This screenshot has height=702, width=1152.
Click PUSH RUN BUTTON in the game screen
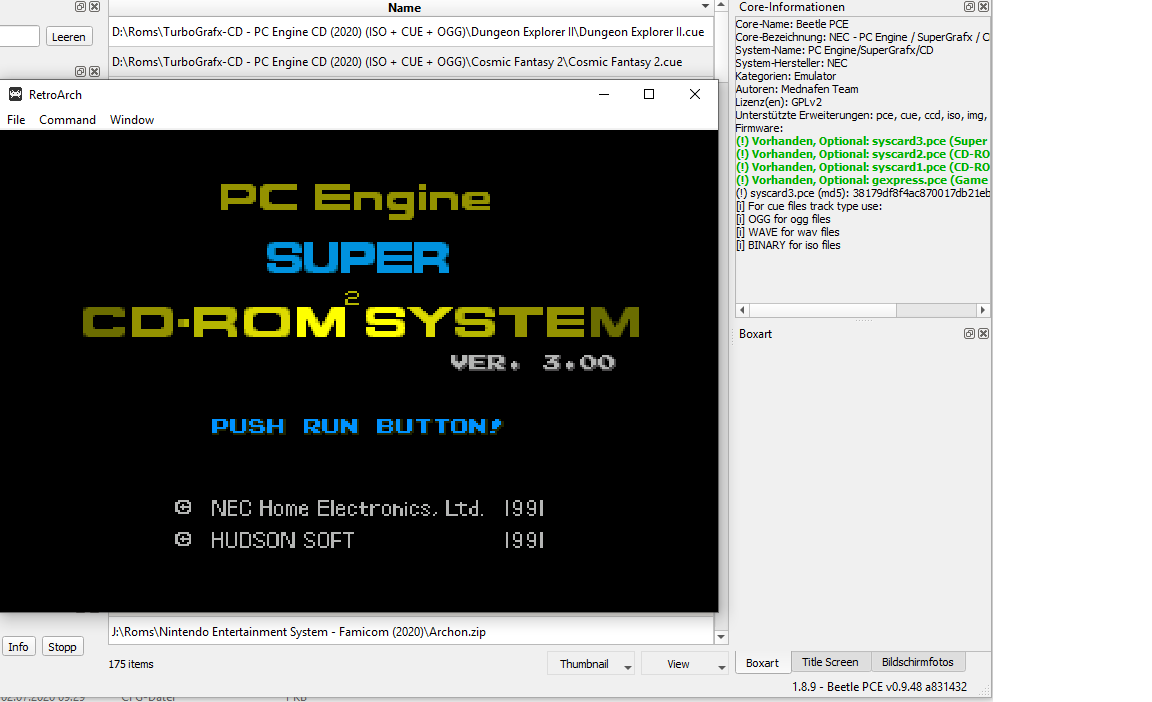[x=356, y=426]
